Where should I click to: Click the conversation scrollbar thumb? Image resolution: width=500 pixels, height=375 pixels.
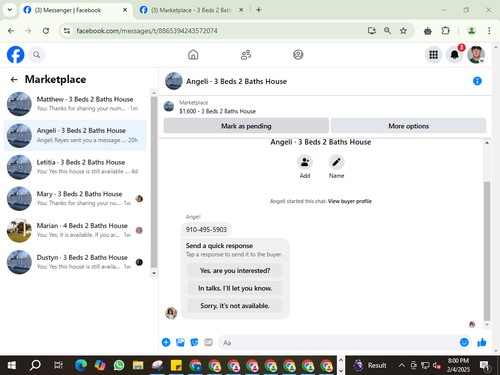click(487, 251)
